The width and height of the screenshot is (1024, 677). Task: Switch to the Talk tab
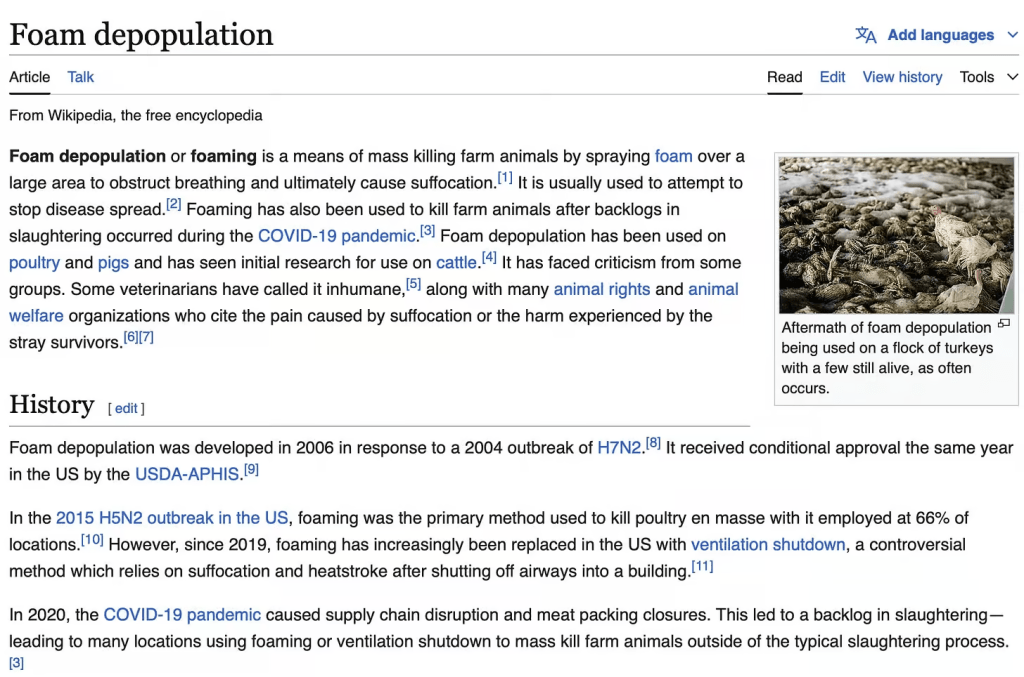tap(81, 77)
